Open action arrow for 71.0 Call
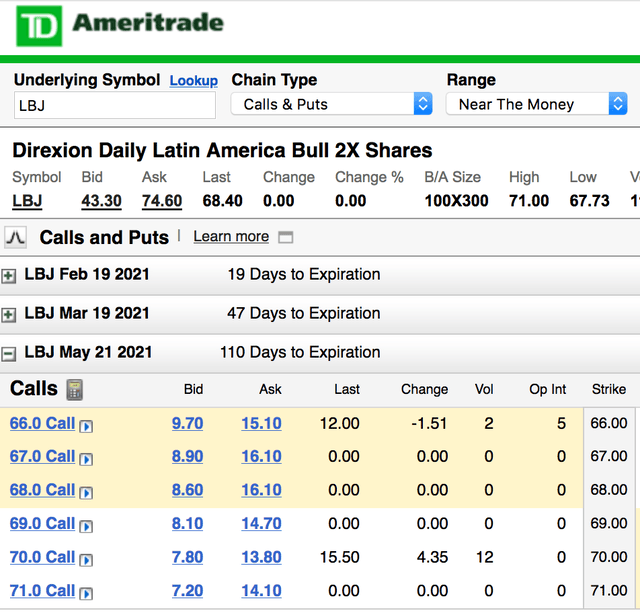 [86, 593]
